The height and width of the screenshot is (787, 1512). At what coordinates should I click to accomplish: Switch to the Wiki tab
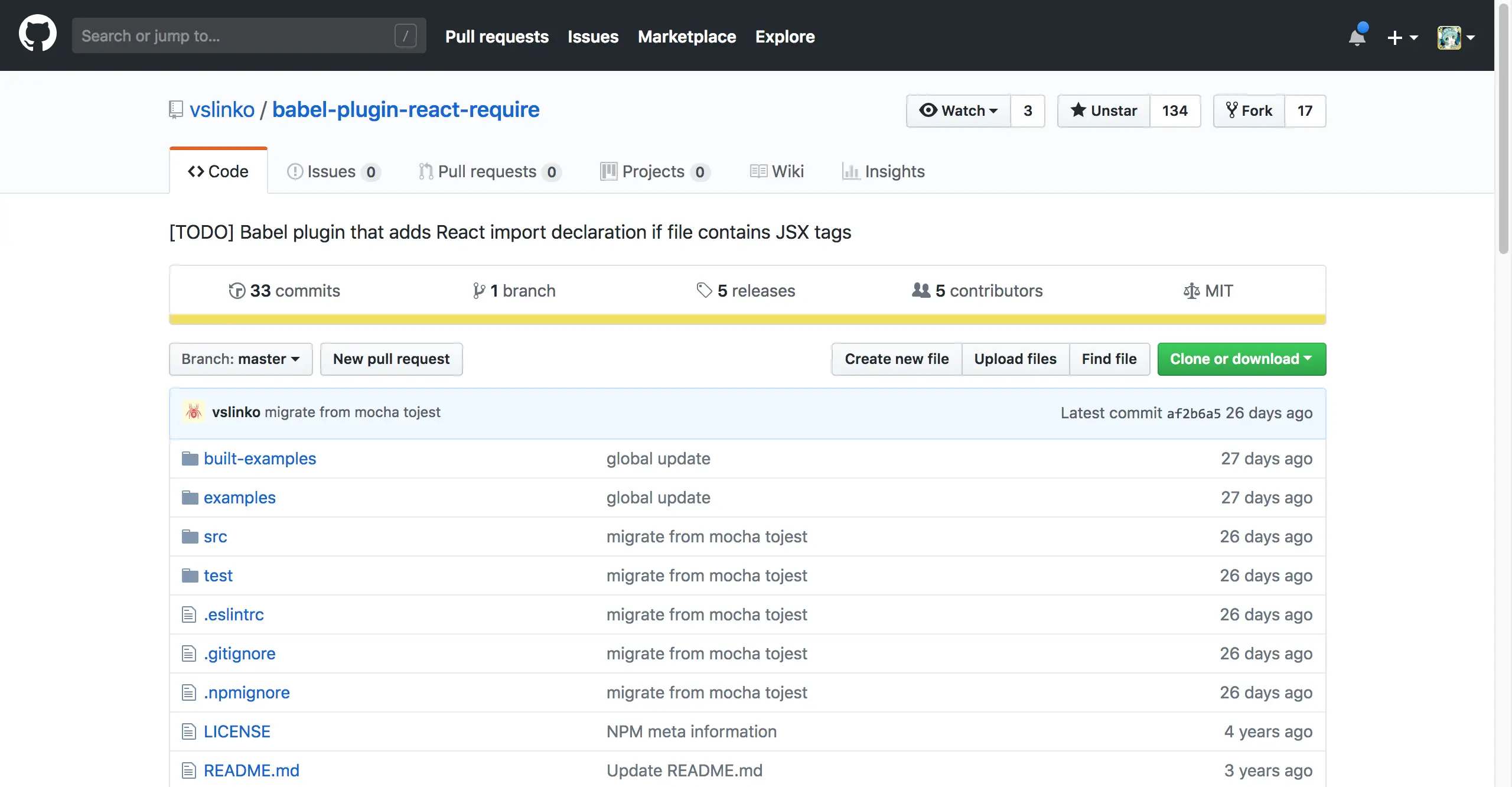777,171
